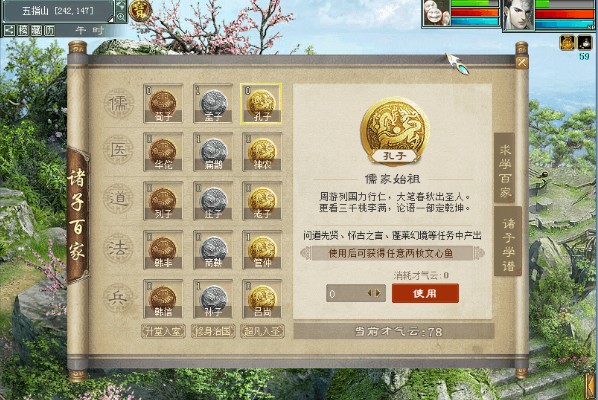
Task: Increase quantity with the right stepper arrow
Action: [x=378, y=293]
